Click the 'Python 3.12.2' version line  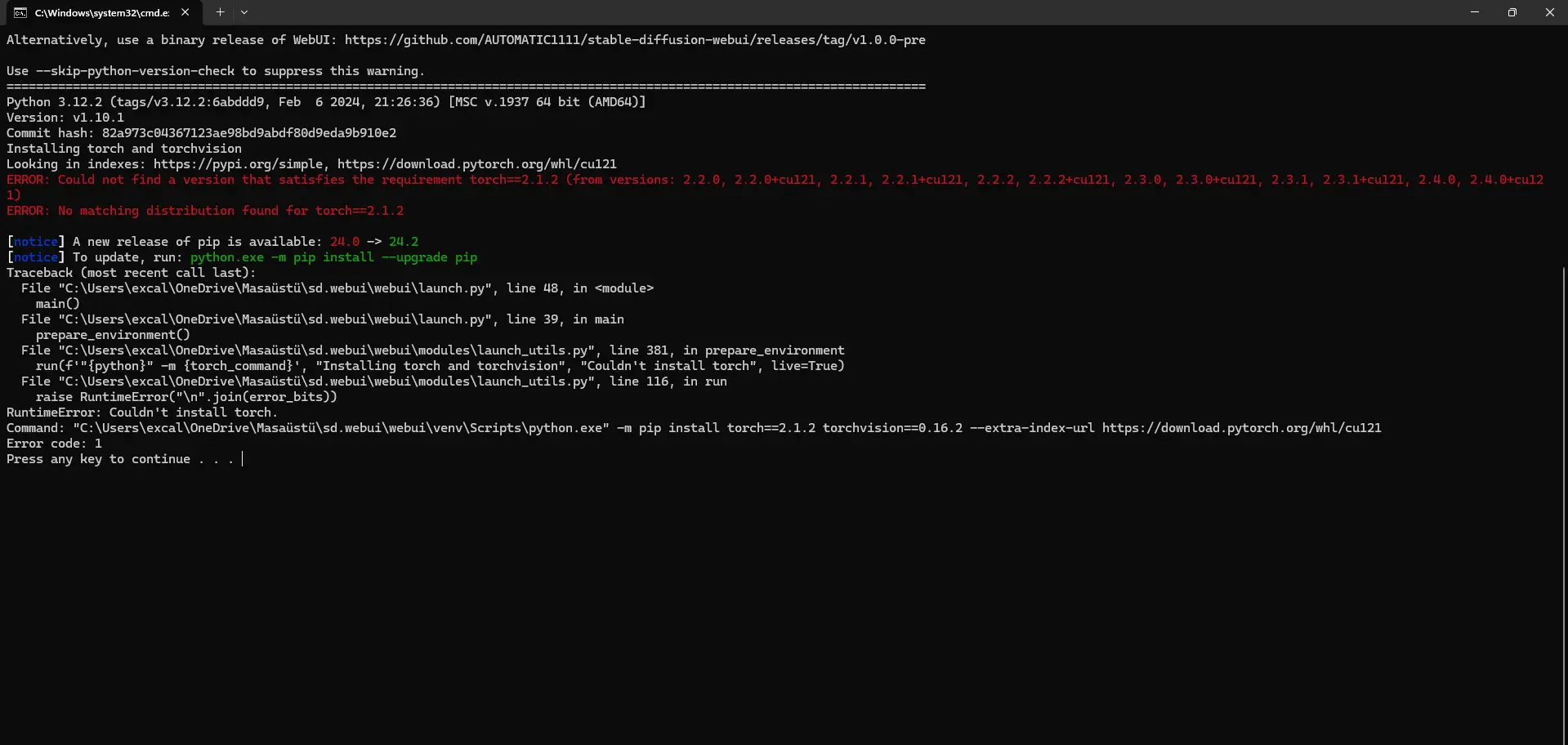[326, 102]
